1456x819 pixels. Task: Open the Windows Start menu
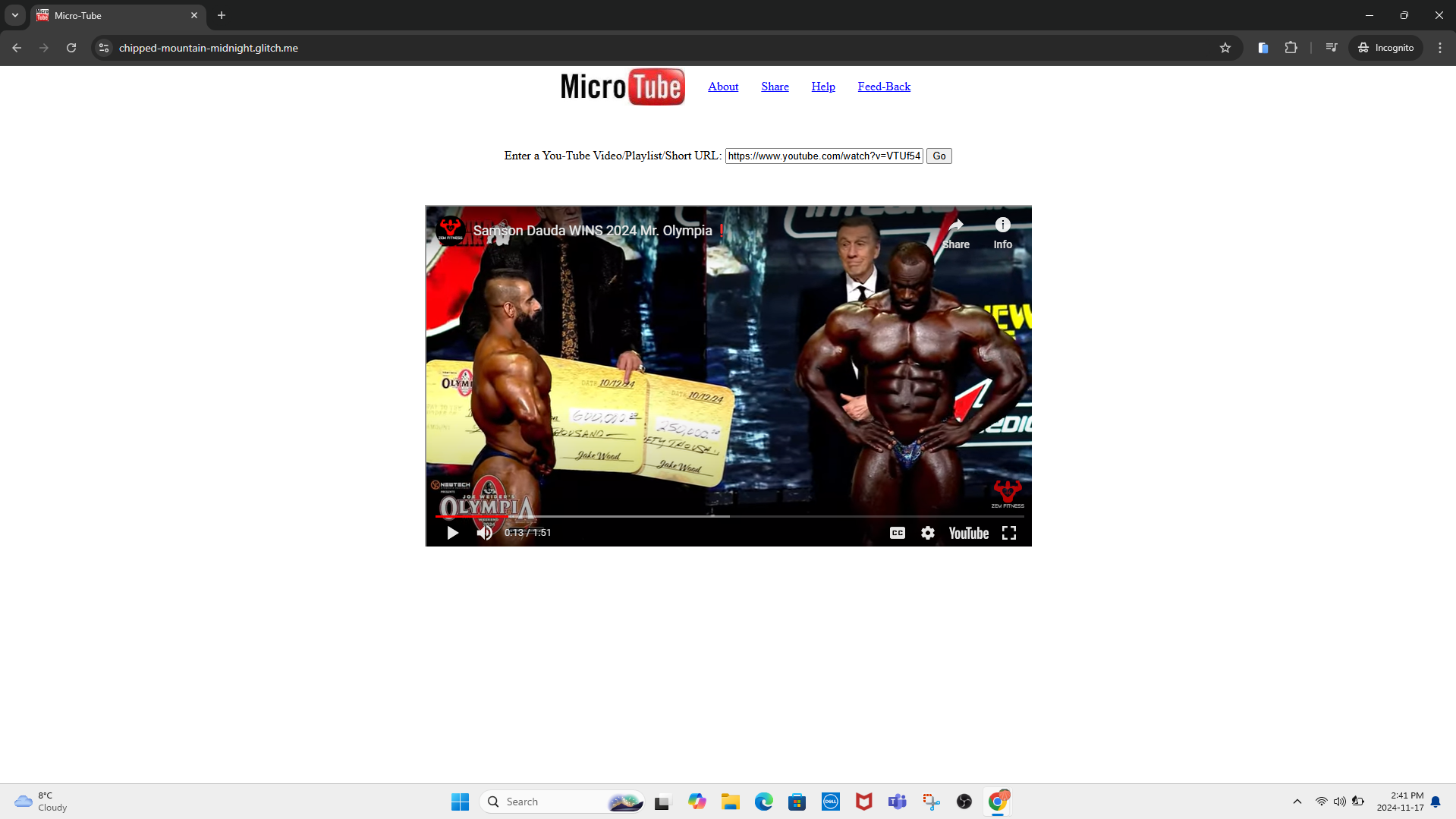click(x=460, y=802)
